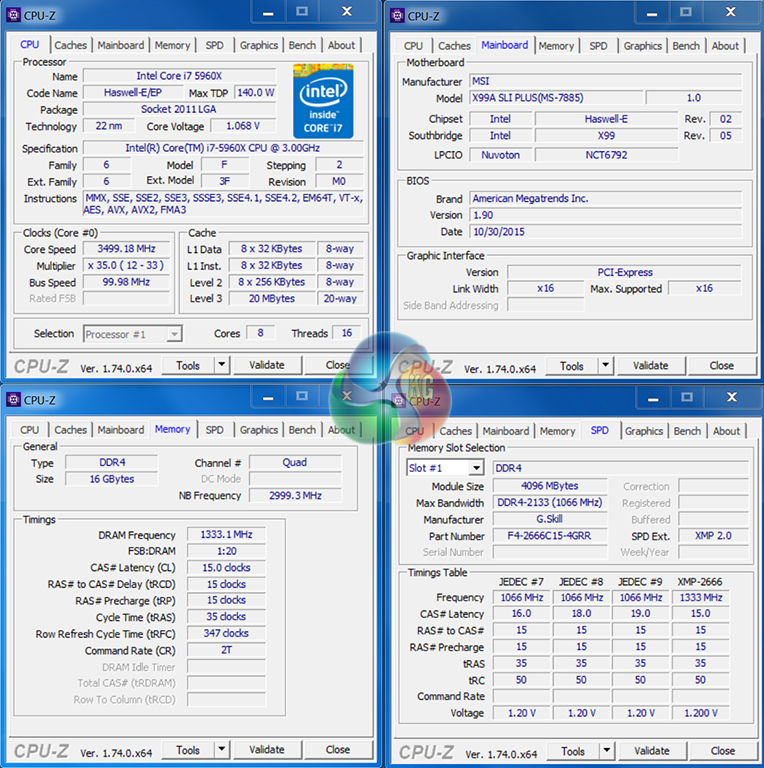764x768 pixels.
Task: Open Bench tab in Memory window
Action: (x=302, y=430)
